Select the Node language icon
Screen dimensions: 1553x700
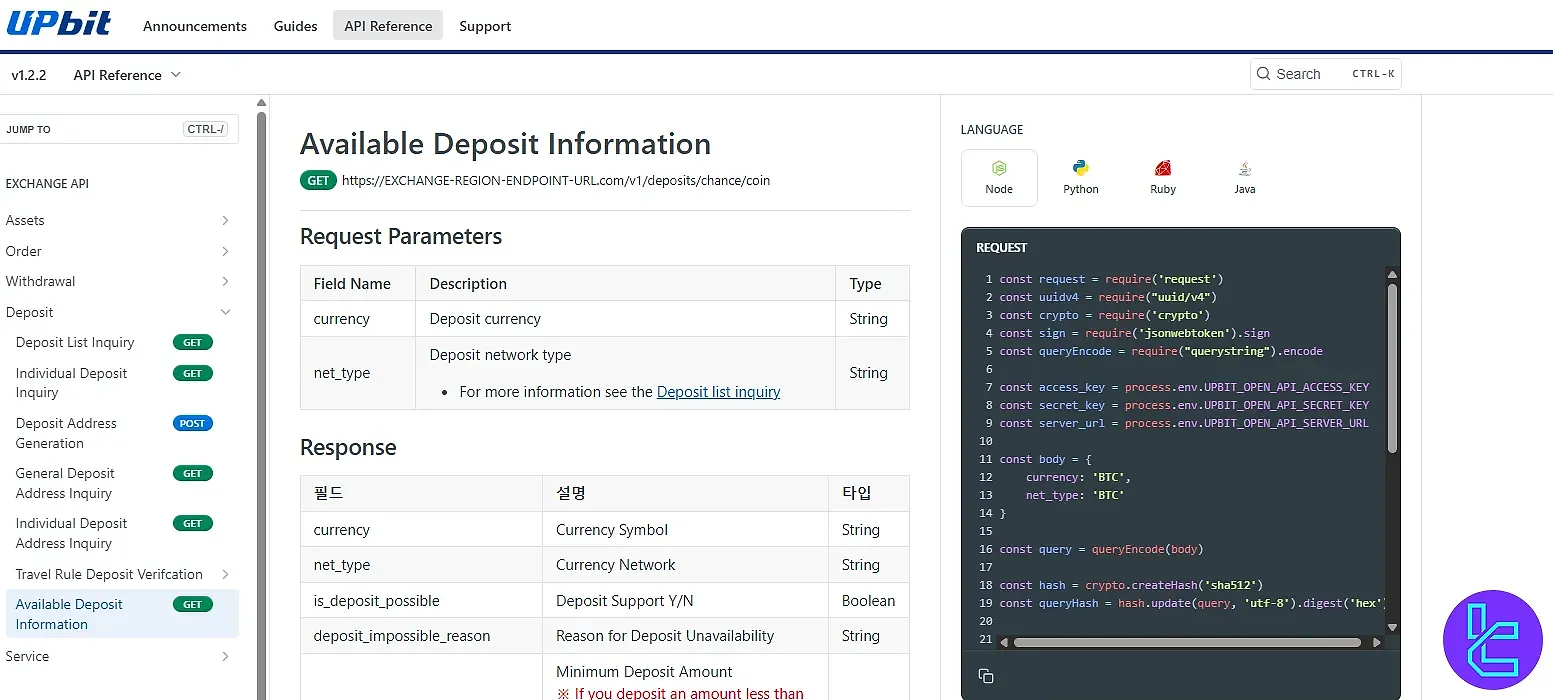pyautogui.click(x=999, y=169)
